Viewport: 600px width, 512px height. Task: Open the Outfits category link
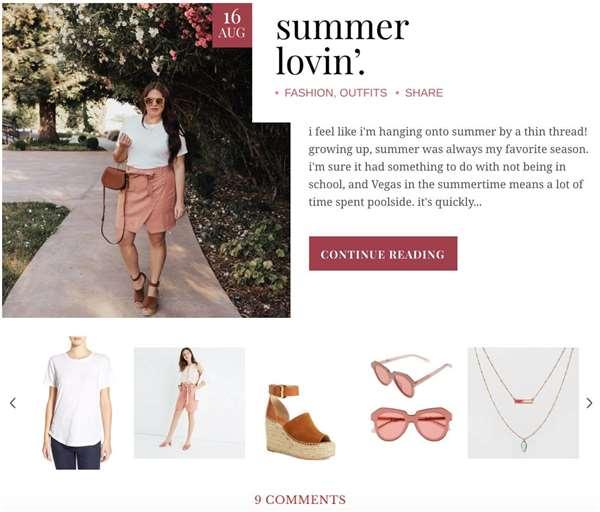[x=364, y=93]
